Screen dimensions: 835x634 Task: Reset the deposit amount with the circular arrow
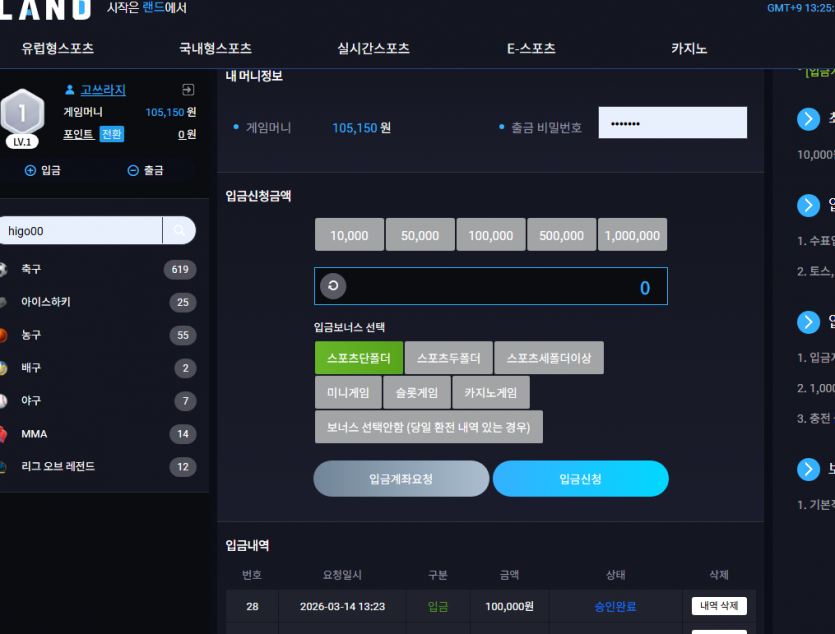(x=333, y=286)
